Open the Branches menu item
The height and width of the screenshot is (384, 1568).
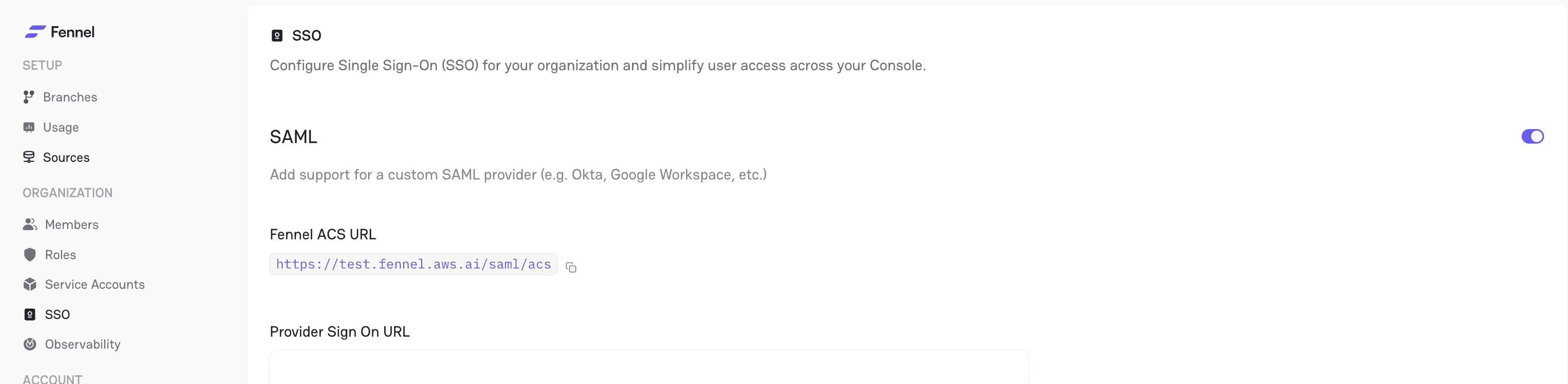click(70, 97)
